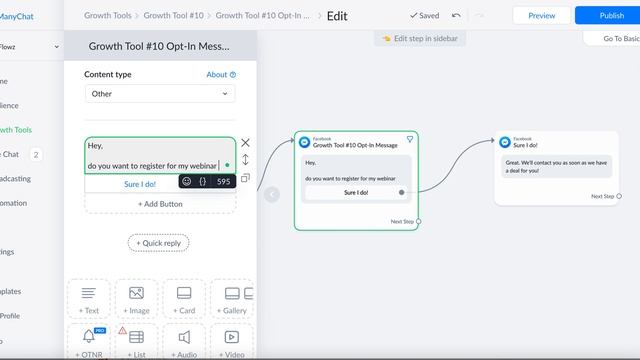
Task: Open Broadcasting in the left navigation
Action: pyautogui.click(x=16, y=178)
